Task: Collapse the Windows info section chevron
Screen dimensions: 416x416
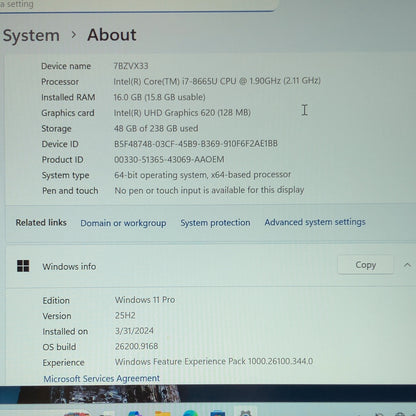Action: tap(407, 265)
